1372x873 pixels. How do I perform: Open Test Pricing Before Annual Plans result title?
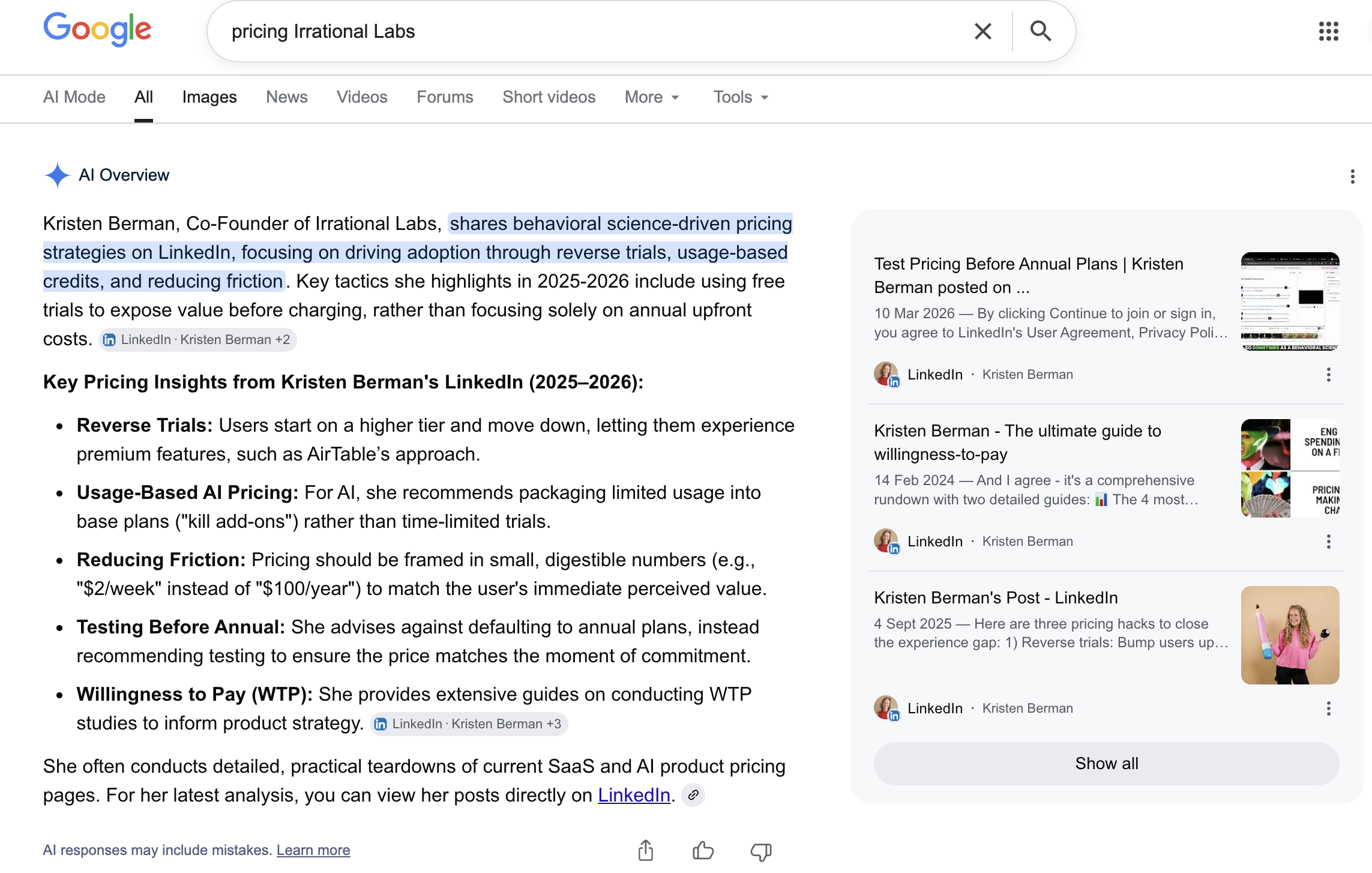click(1029, 276)
